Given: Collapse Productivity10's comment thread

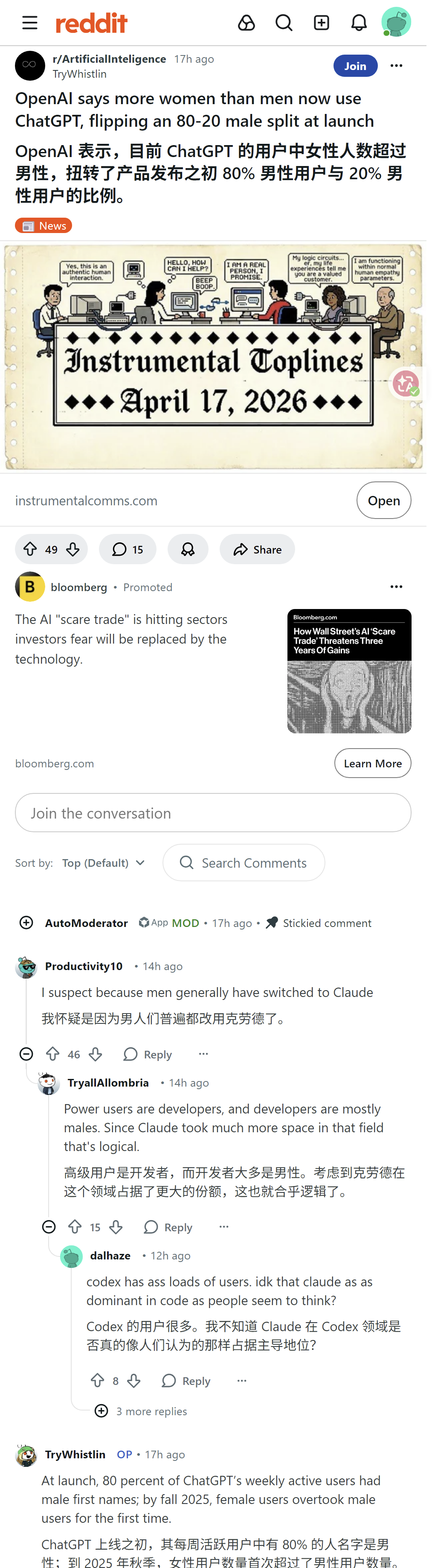Looking at the screenshot, I should coord(26,1054).
